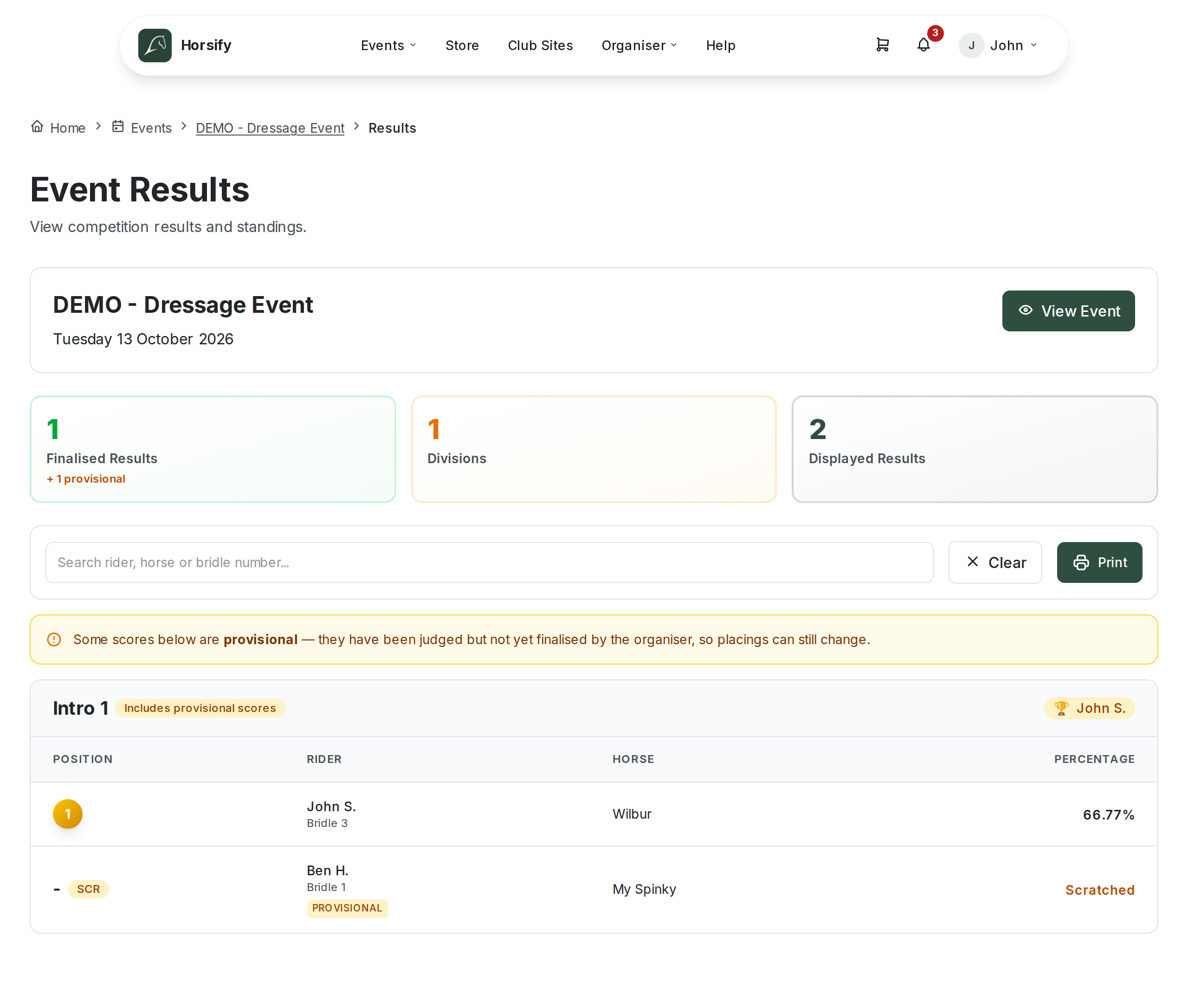The height and width of the screenshot is (1008, 1188).
Task: Click the horse name Wilbur
Action: click(x=632, y=814)
